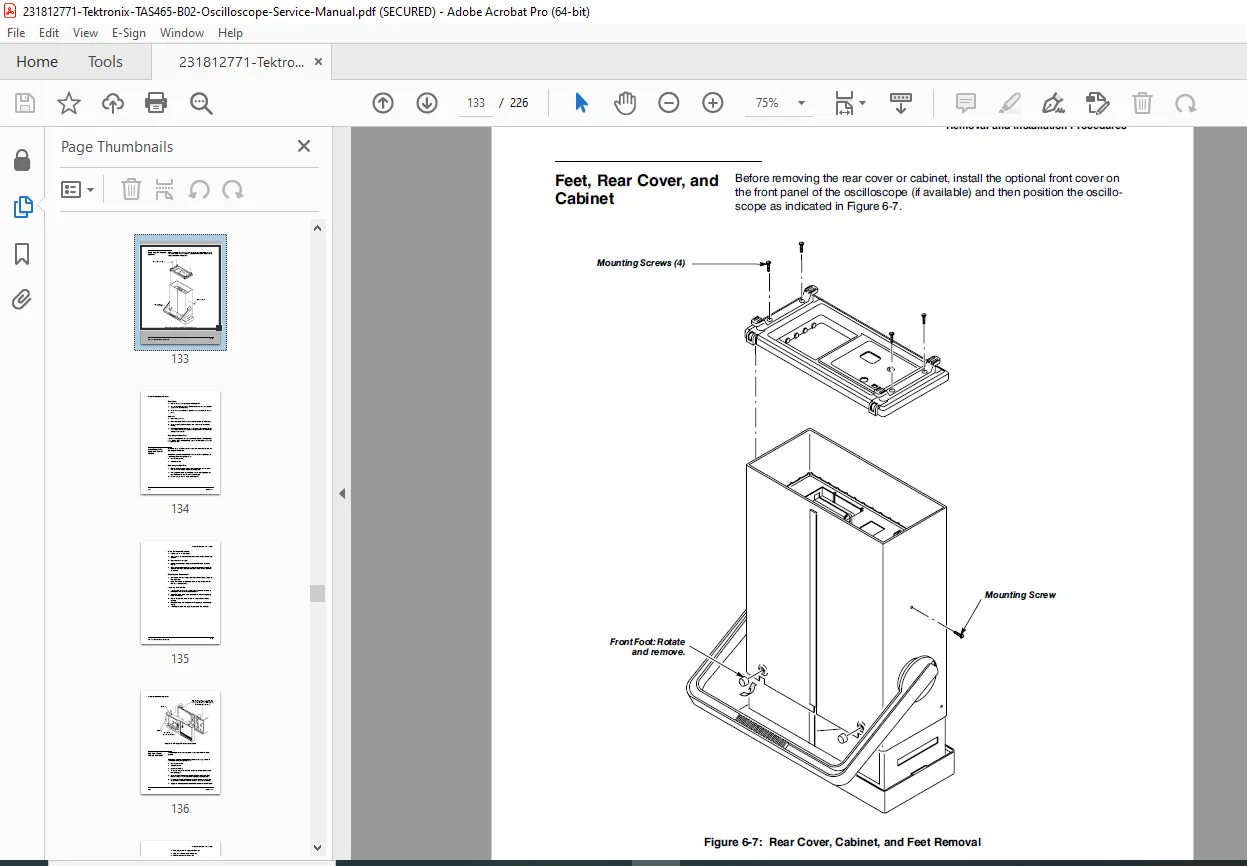
Task: Add a sticky note comment
Action: click(966, 103)
